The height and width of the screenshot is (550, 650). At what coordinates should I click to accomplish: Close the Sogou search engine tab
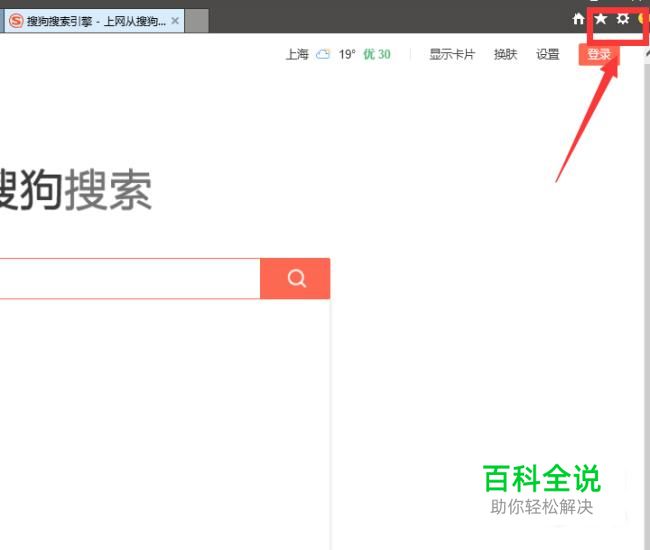point(175,21)
